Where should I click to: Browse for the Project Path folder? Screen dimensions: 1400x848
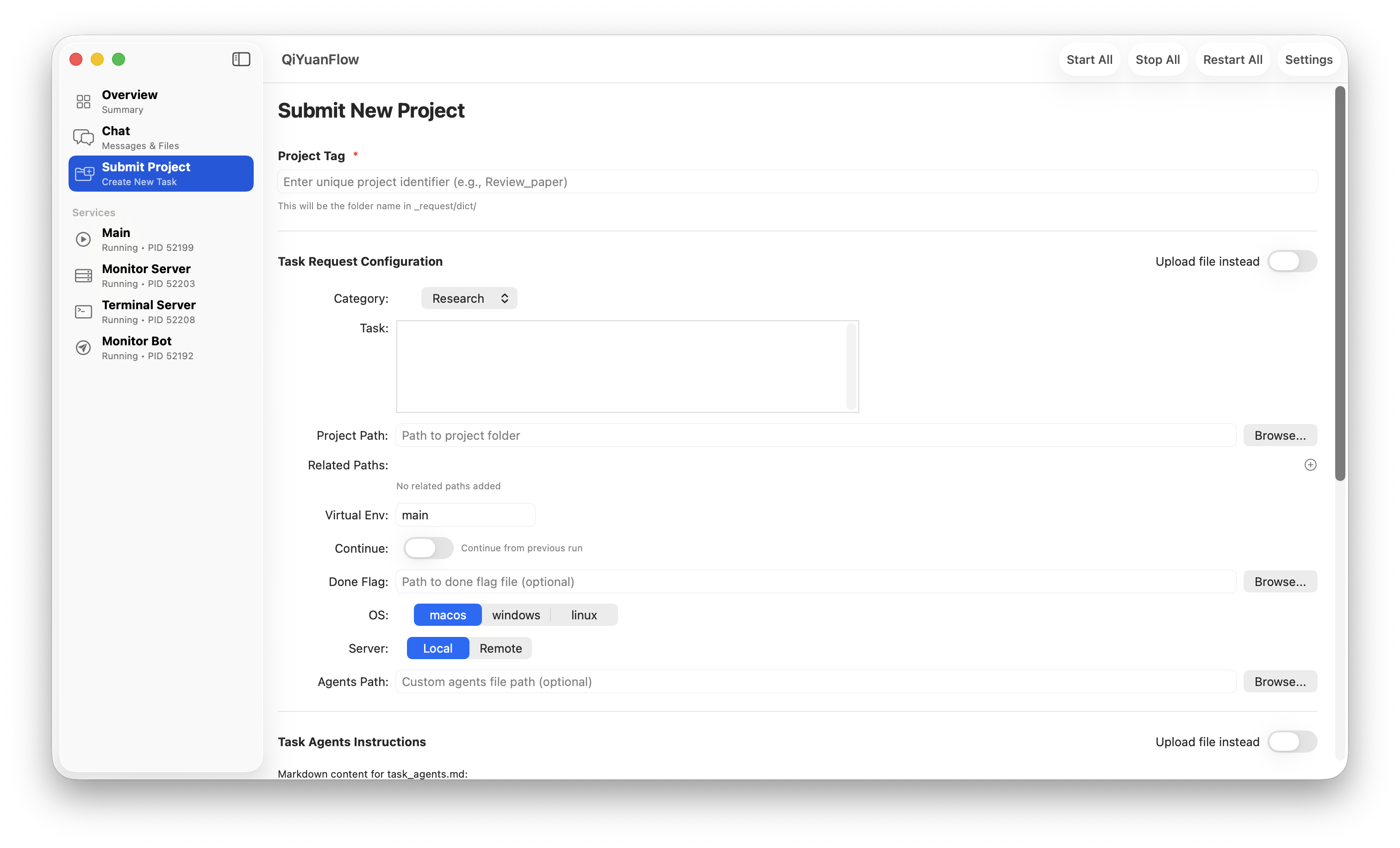(1280, 435)
